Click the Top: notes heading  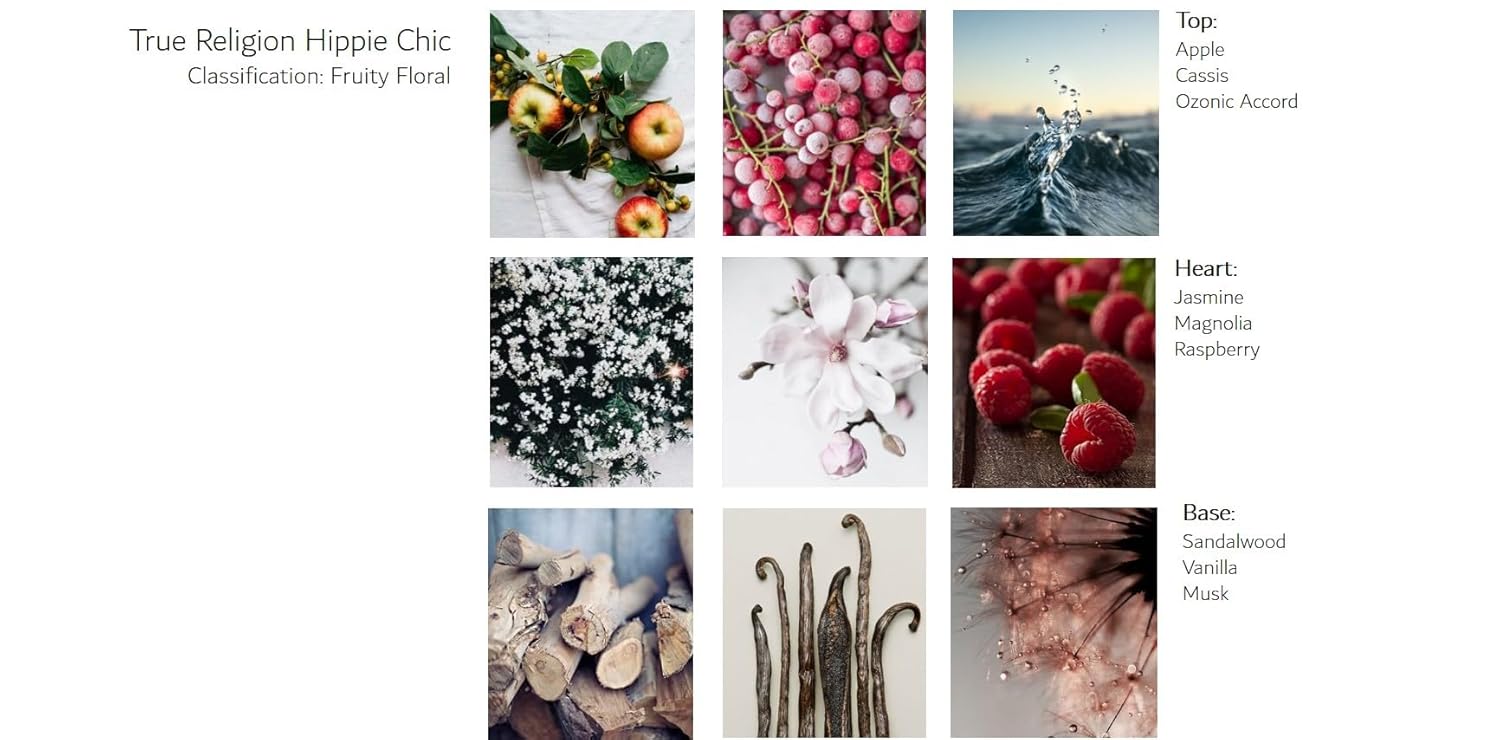1196,20
